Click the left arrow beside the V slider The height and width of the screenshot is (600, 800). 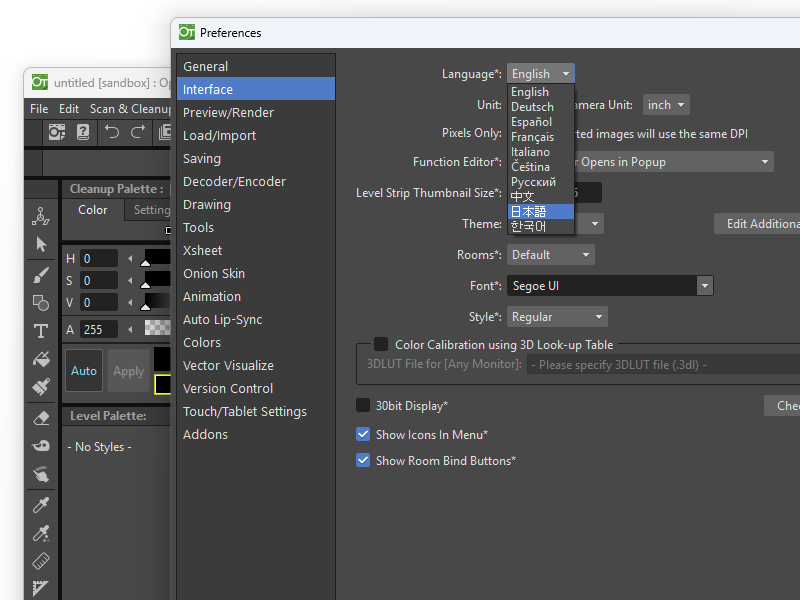pyautogui.click(x=130, y=303)
